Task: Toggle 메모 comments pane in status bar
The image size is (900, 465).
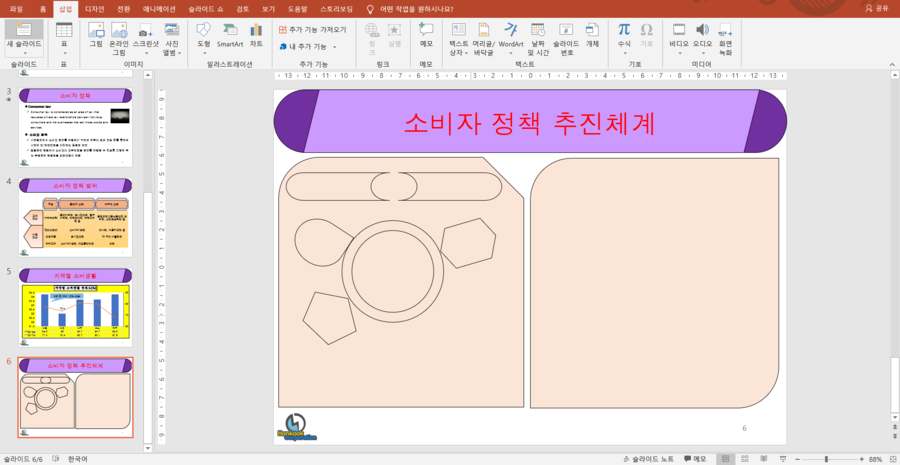Action: point(696,459)
